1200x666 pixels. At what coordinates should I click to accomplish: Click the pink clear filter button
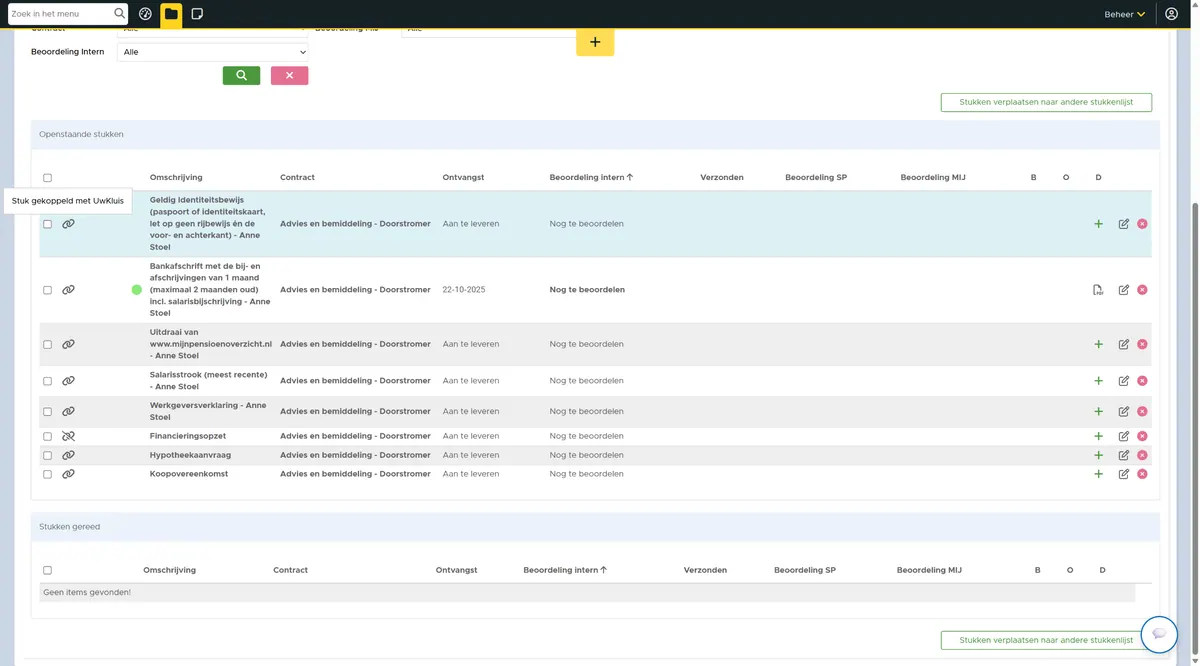coord(290,75)
